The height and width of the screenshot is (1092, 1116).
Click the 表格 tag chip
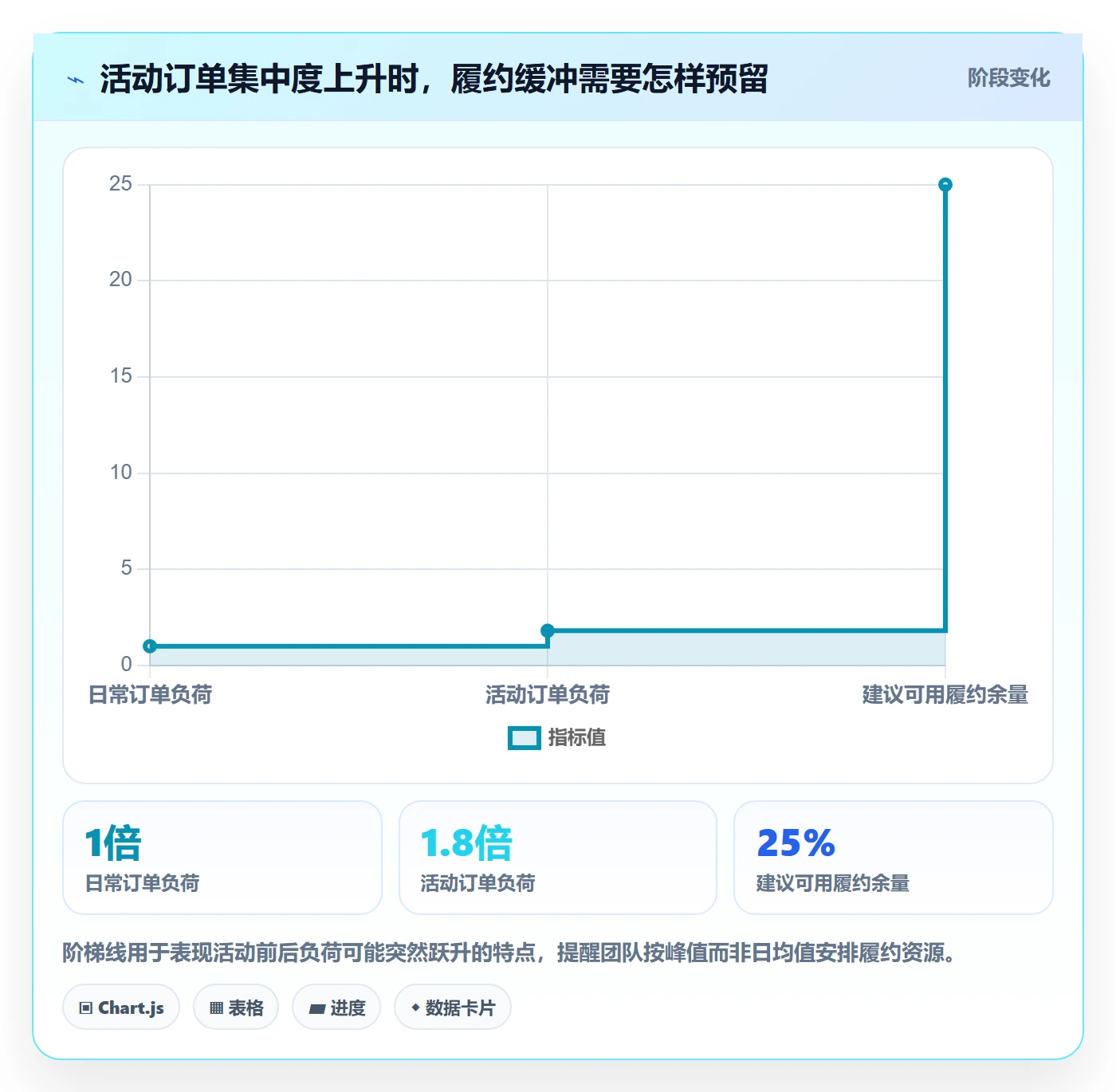236,1008
